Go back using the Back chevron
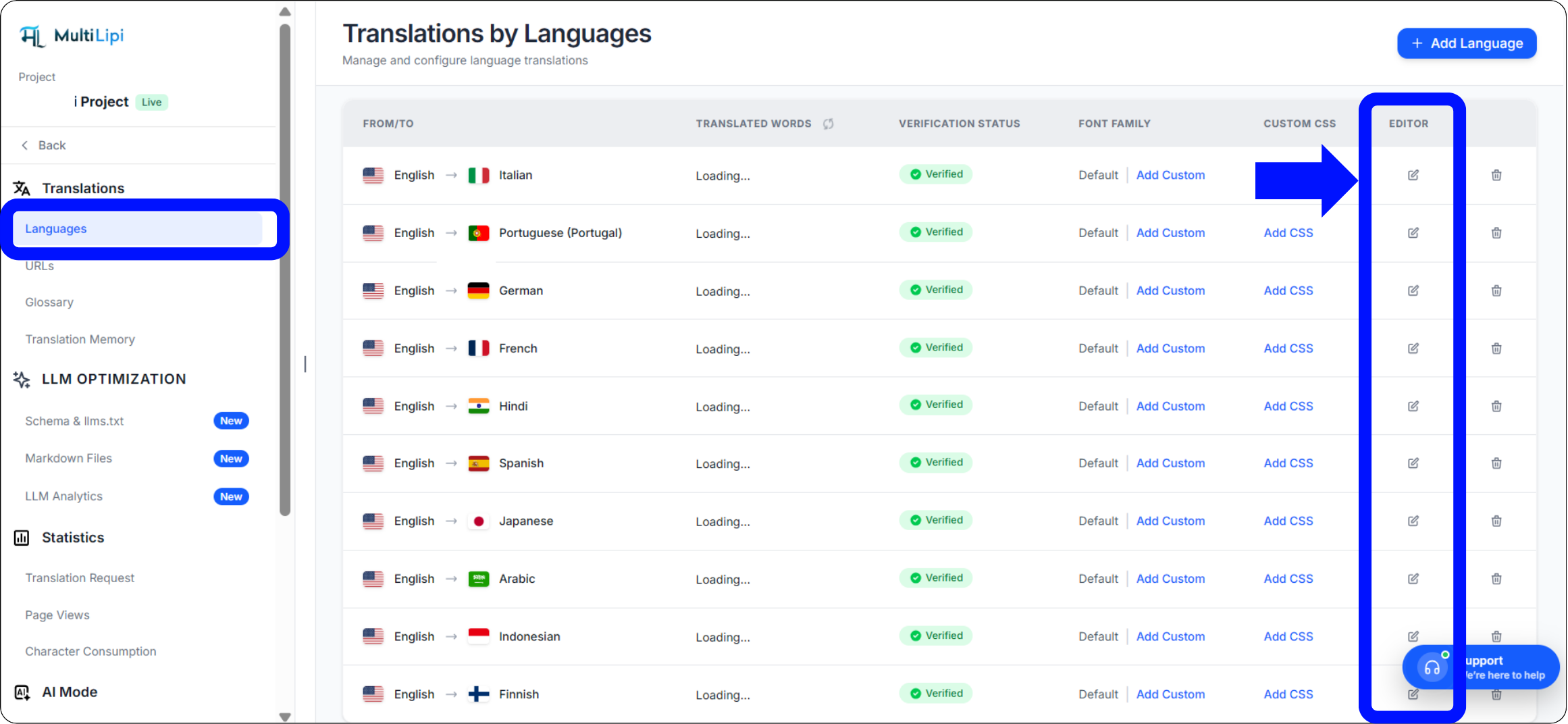1568x724 pixels. pyautogui.click(x=25, y=145)
